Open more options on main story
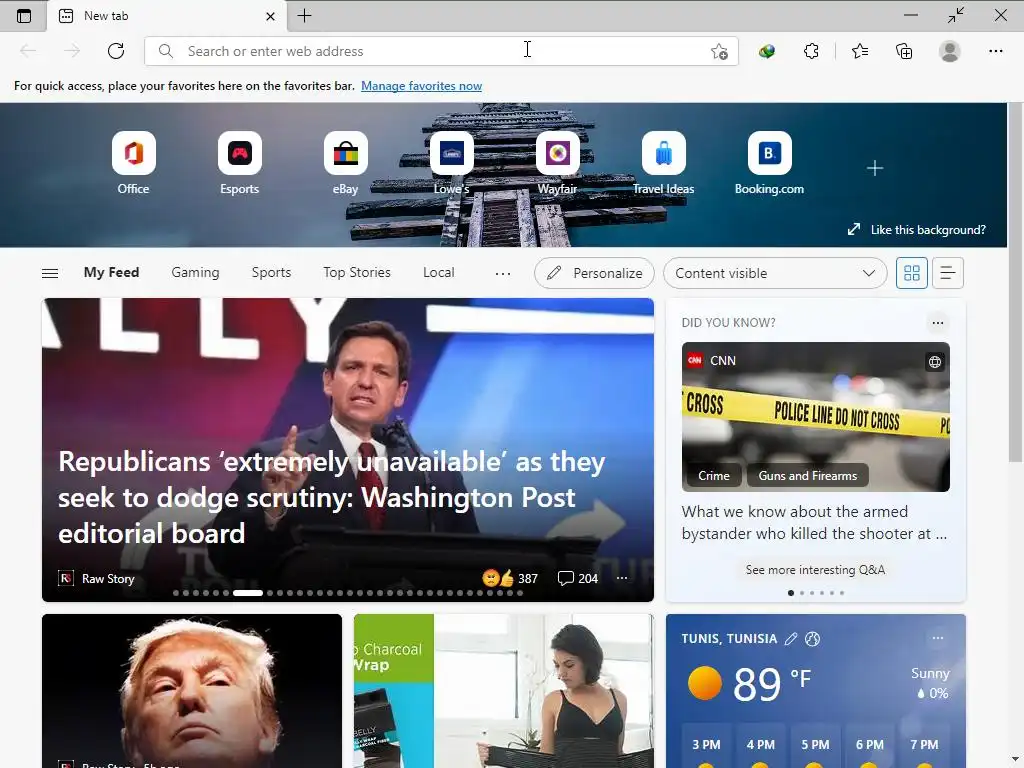Image resolution: width=1024 pixels, height=768 pixels. (x=622, y=578)
